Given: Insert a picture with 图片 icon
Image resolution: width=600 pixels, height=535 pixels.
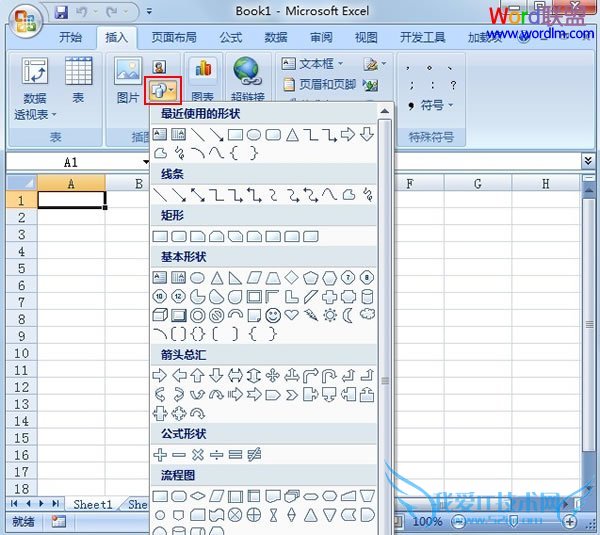Looking at the screenshot, I should point(128,80).
